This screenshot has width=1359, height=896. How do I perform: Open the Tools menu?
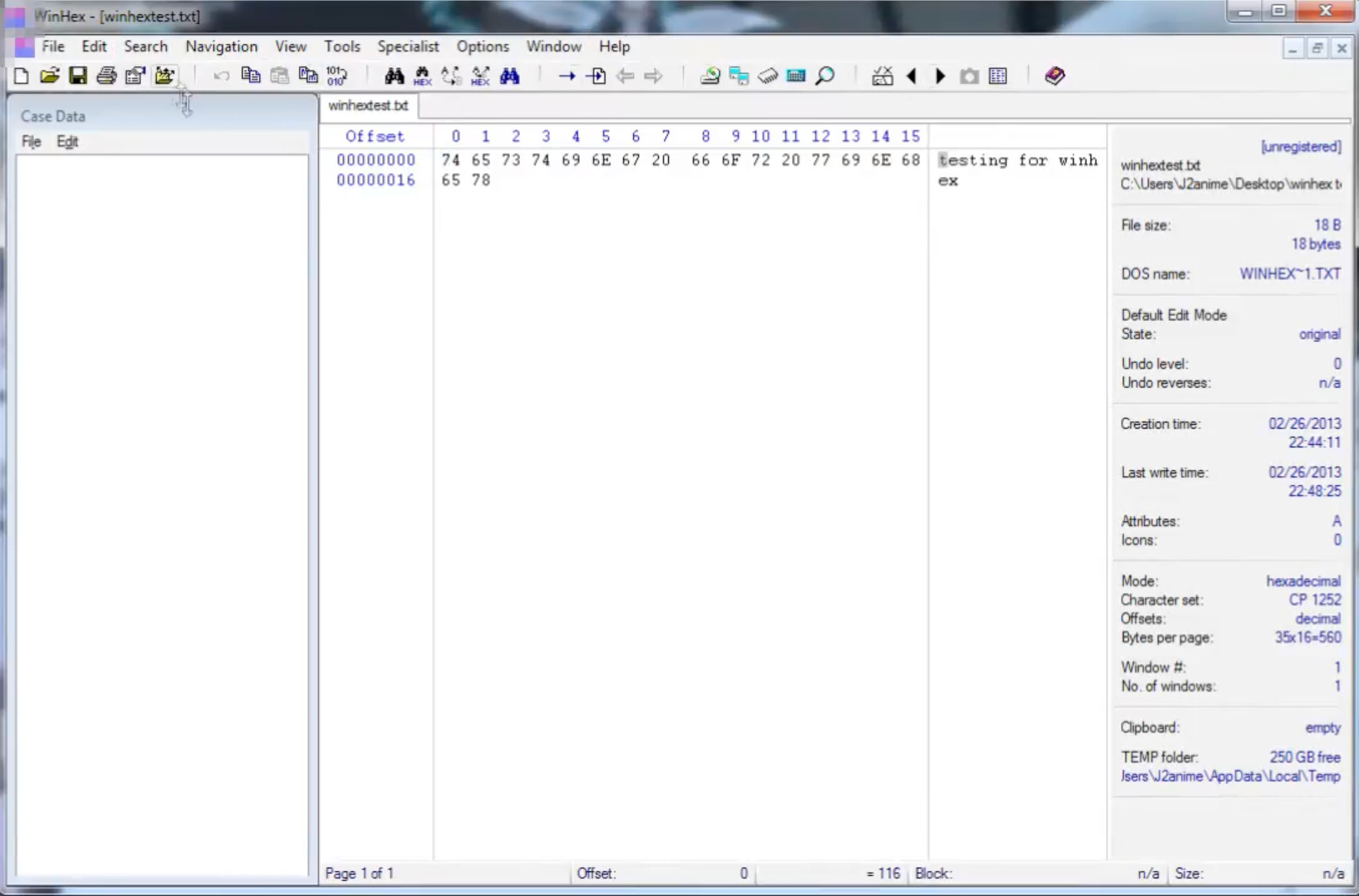click(x=342, y=47)
